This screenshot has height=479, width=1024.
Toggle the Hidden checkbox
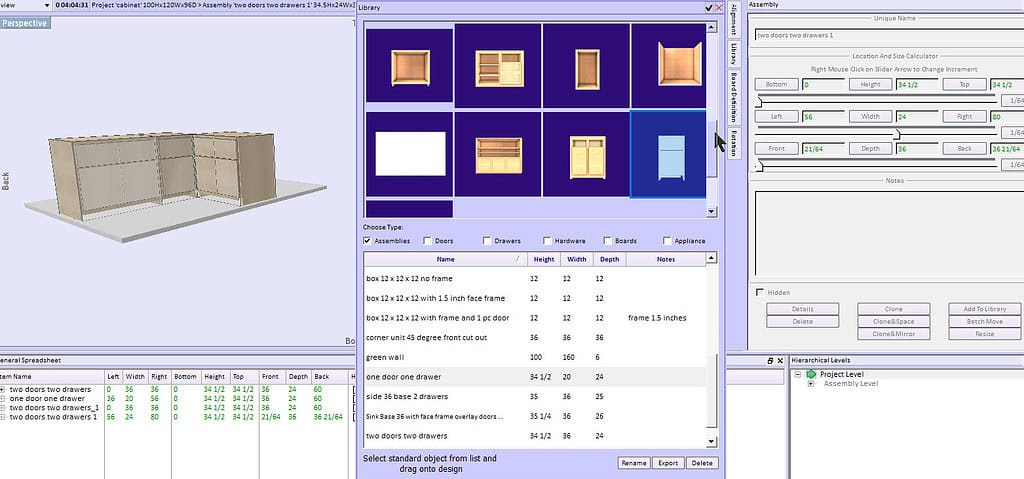[x=760, y=292]
